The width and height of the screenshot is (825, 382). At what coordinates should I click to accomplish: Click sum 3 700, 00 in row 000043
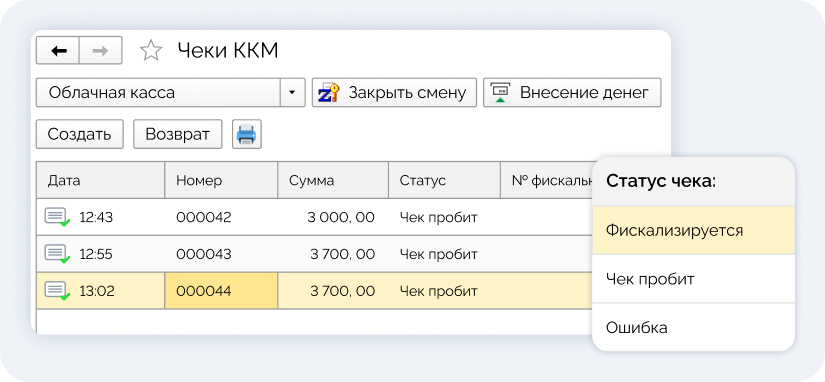point(343,254)
